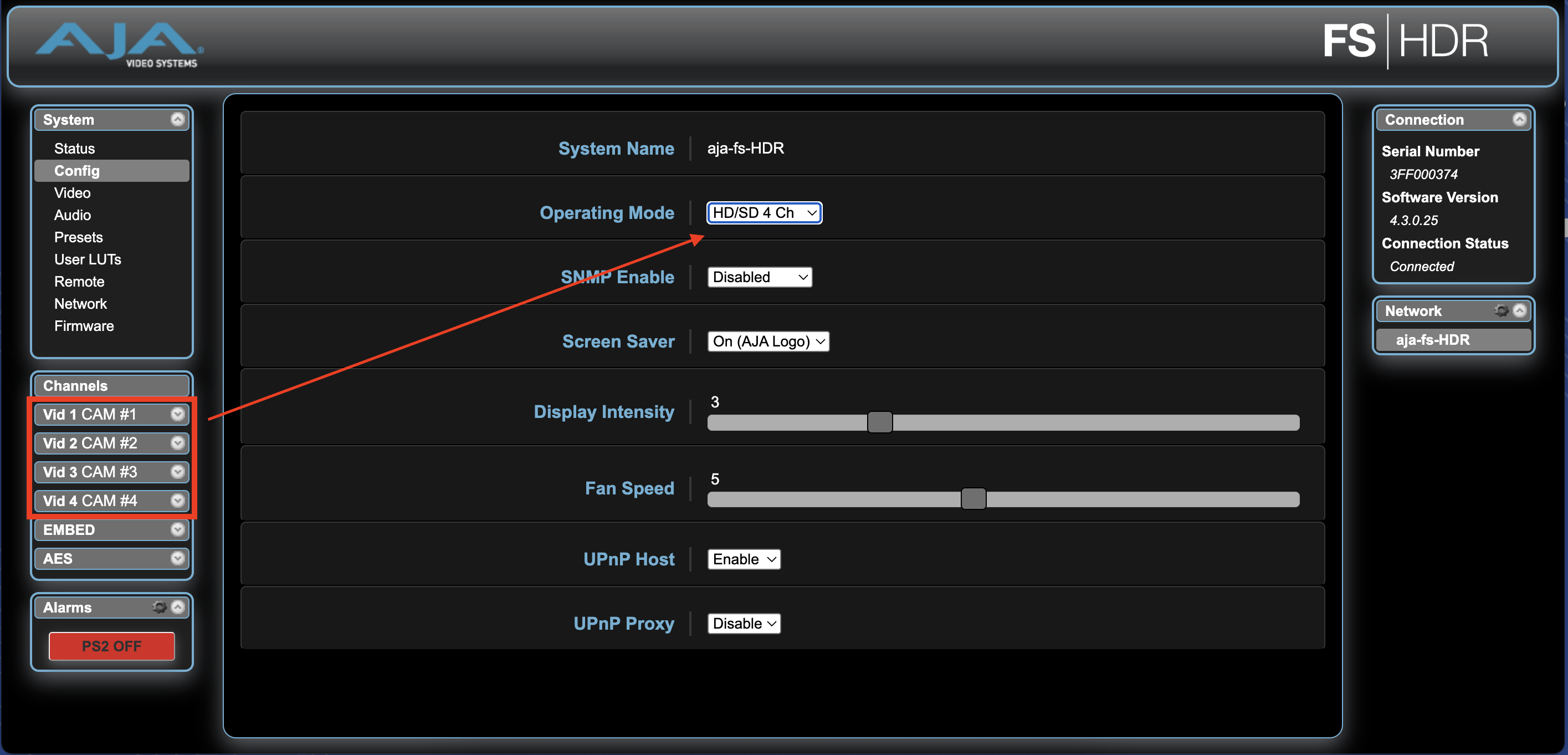Expand the Vid 3 CAM #3 channel
Screen dimensions: 1568x755
177,472
